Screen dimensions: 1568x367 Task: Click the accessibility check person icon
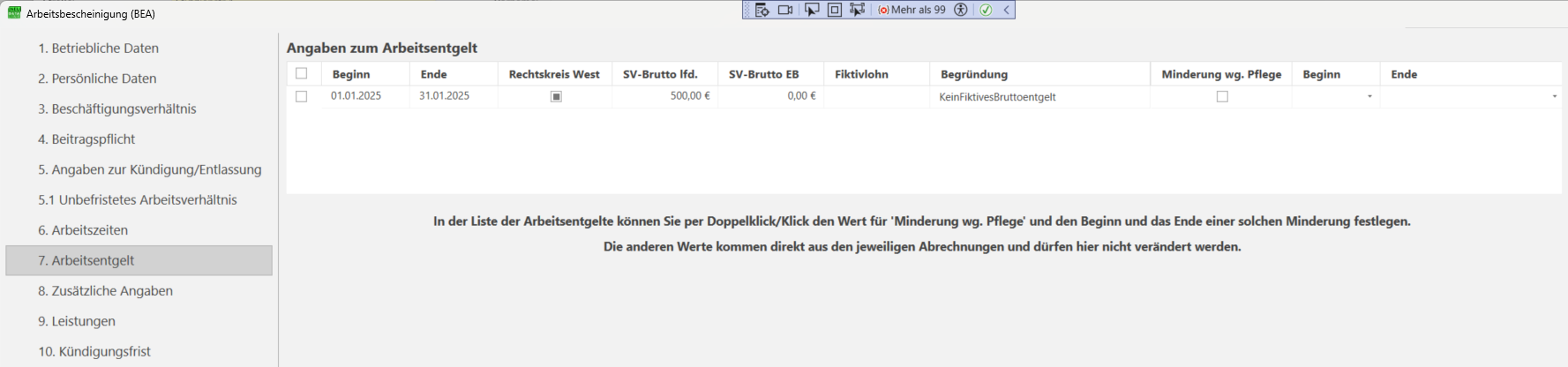tap(961, 10)
